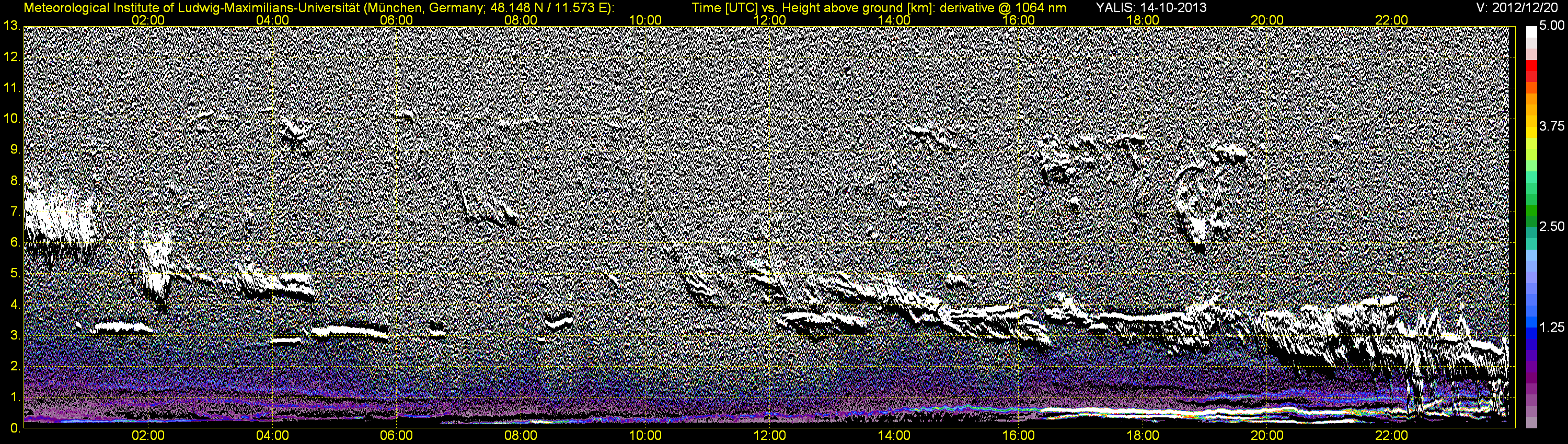The width and height of the screenshot is (1568, 444).
Task: Click 08:00 on the upper time axis
Action: [x=521, y=20]
